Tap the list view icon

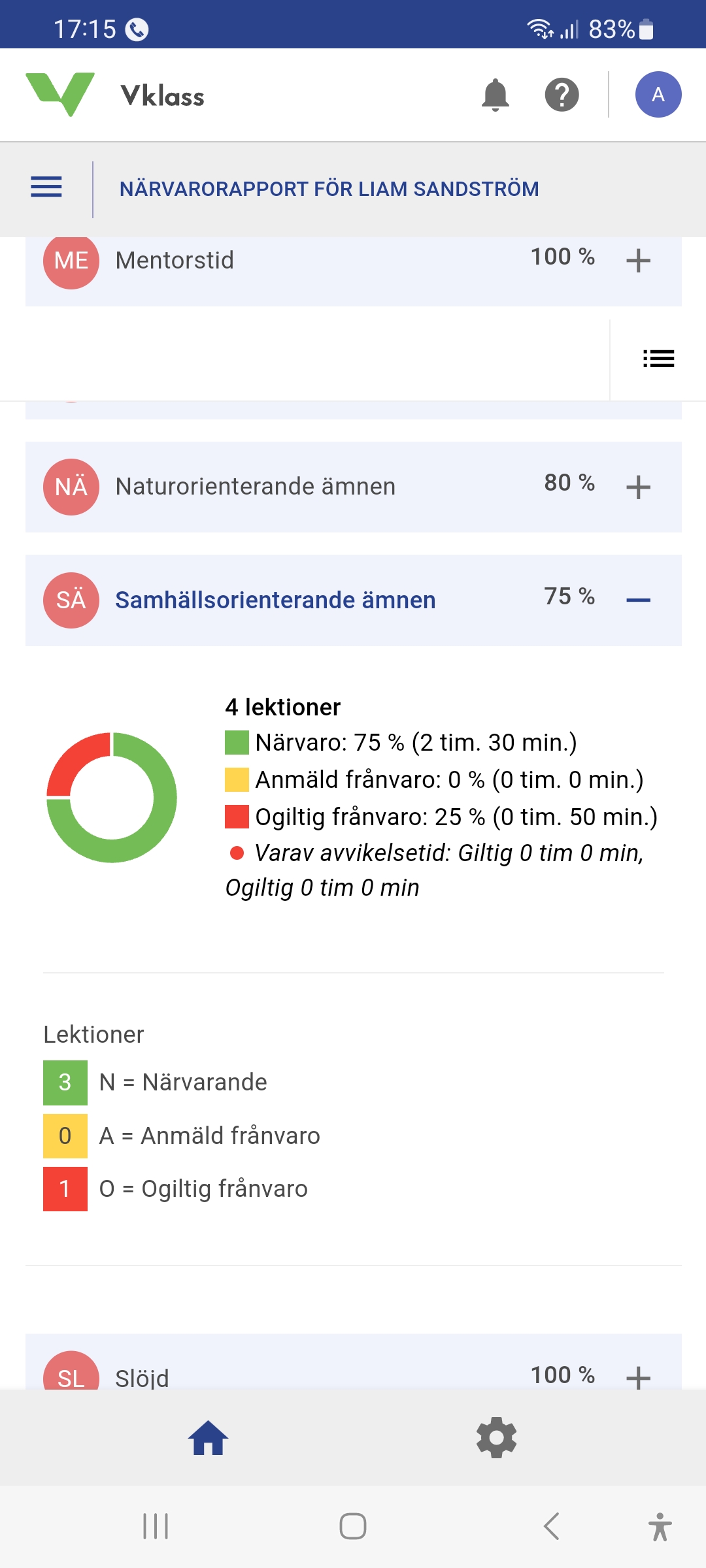[x=658, y=359]
